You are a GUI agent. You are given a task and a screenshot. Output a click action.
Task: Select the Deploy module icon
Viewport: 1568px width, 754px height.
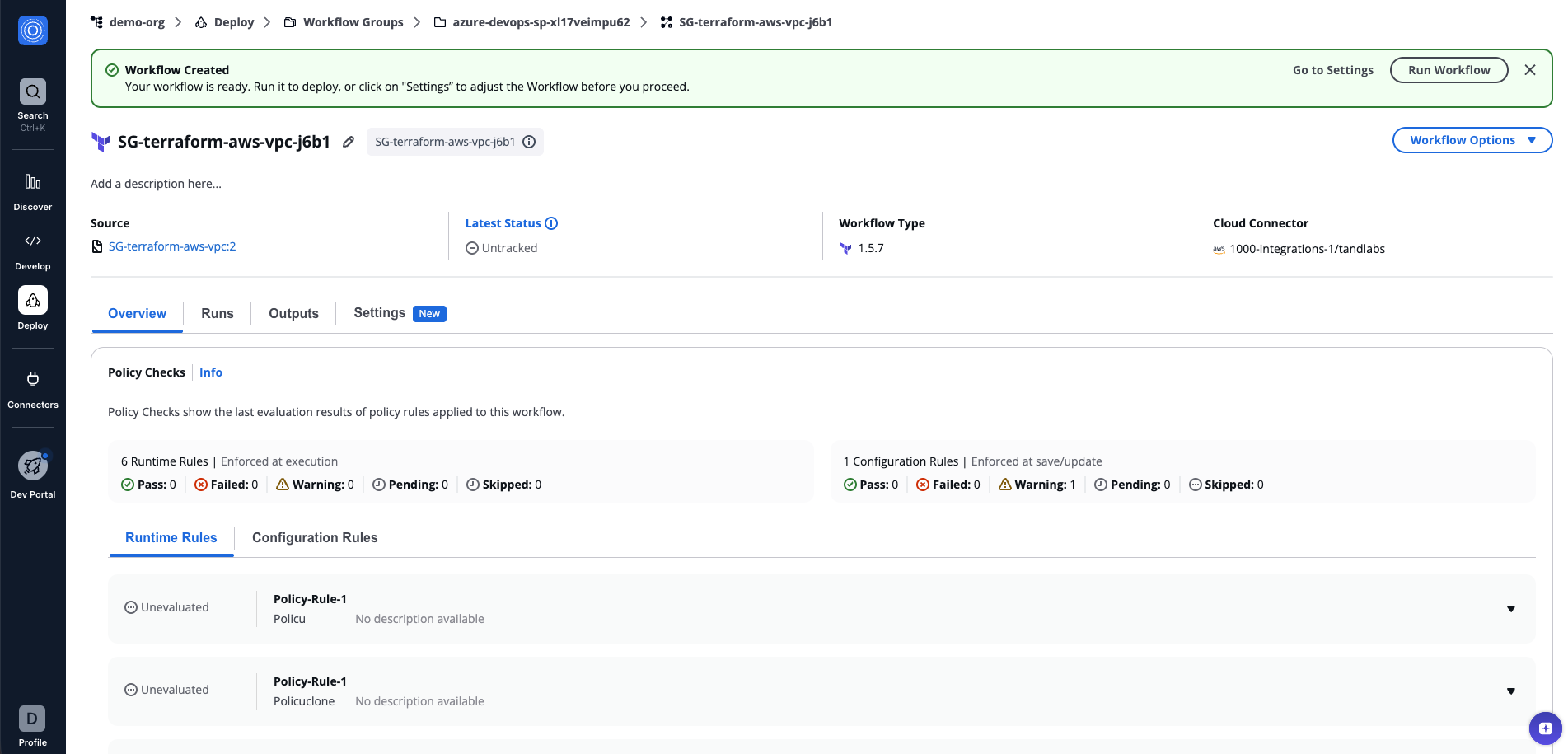tap(33, 300)
